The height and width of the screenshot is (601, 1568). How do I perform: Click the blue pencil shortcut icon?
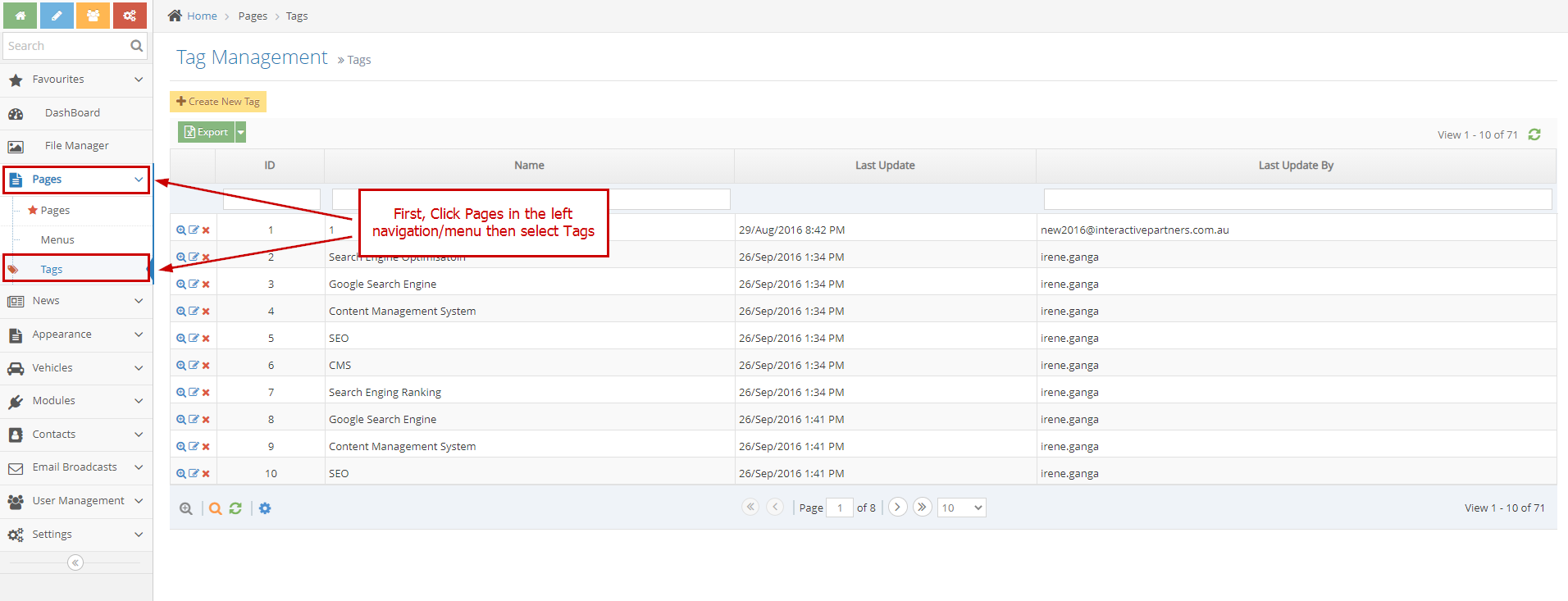(57, 16)
